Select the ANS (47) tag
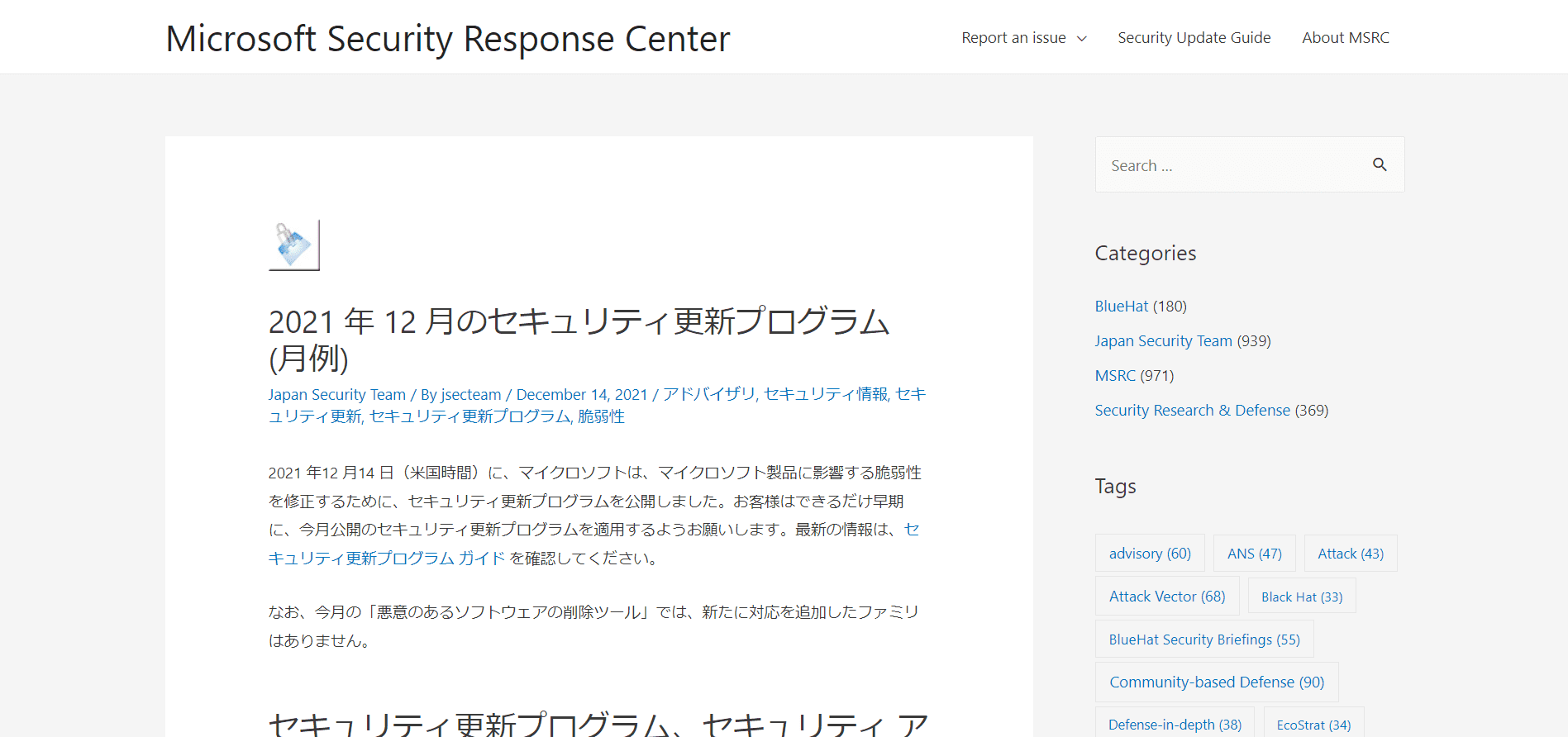The width and height of the screenshot is (1568, 737). coord(1254,554)
